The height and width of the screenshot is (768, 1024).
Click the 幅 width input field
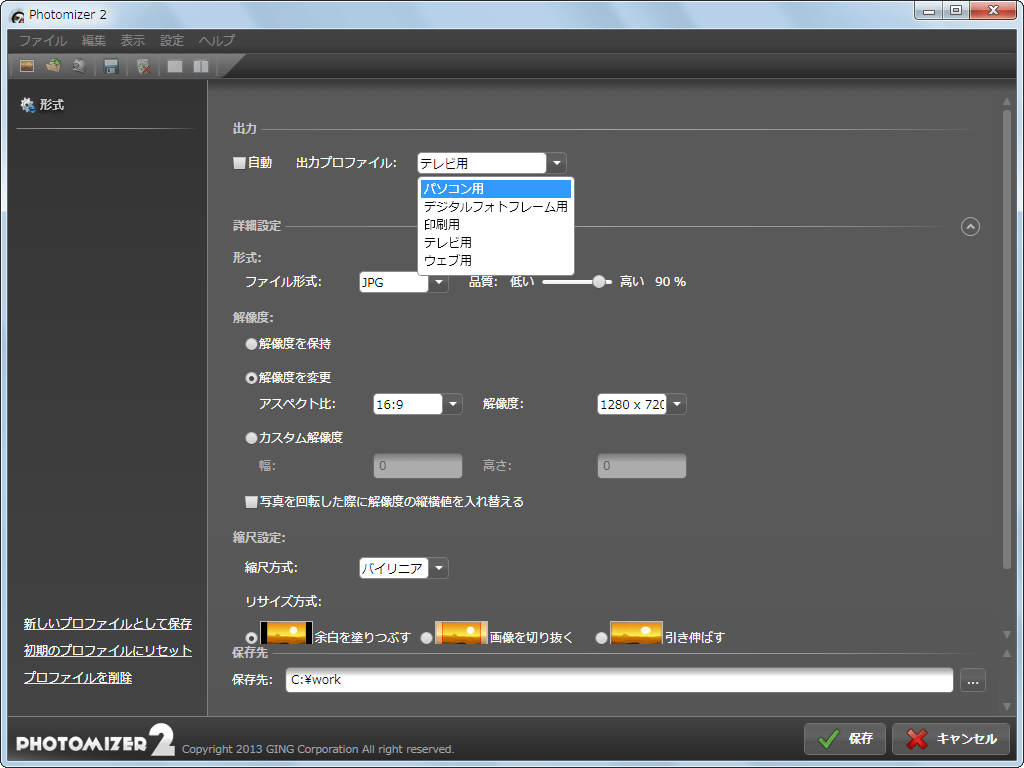click(418, 466)
